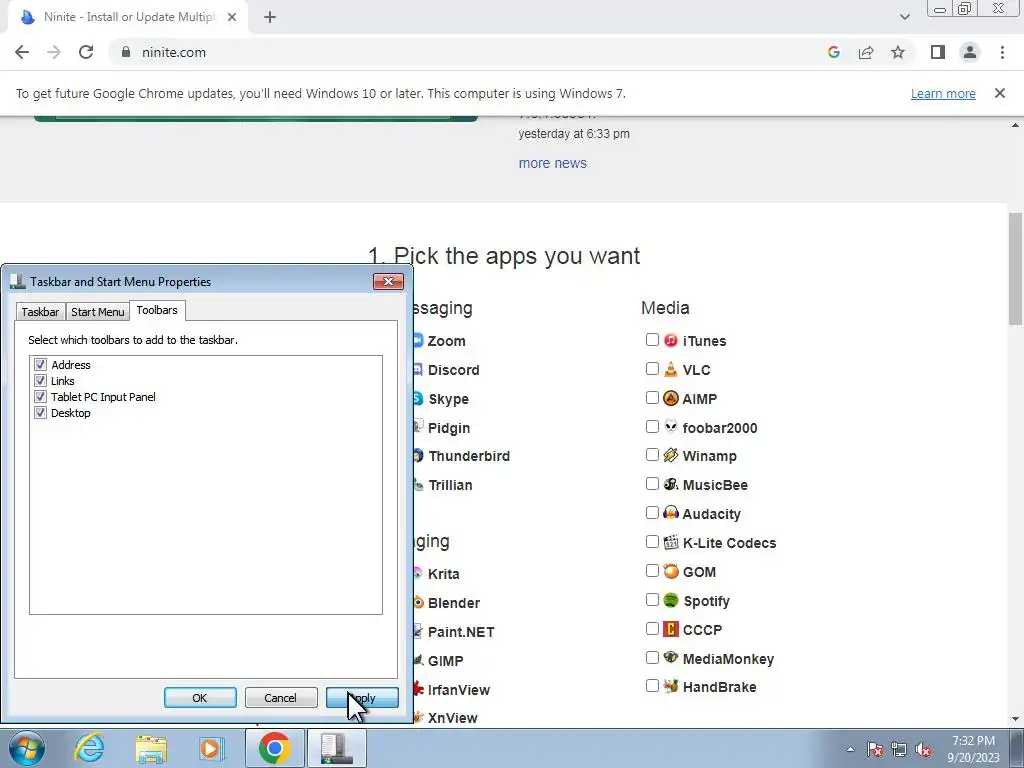Open a new tab with plus icon
Viewport: 1024px width, 768px height.
(270, 18)
